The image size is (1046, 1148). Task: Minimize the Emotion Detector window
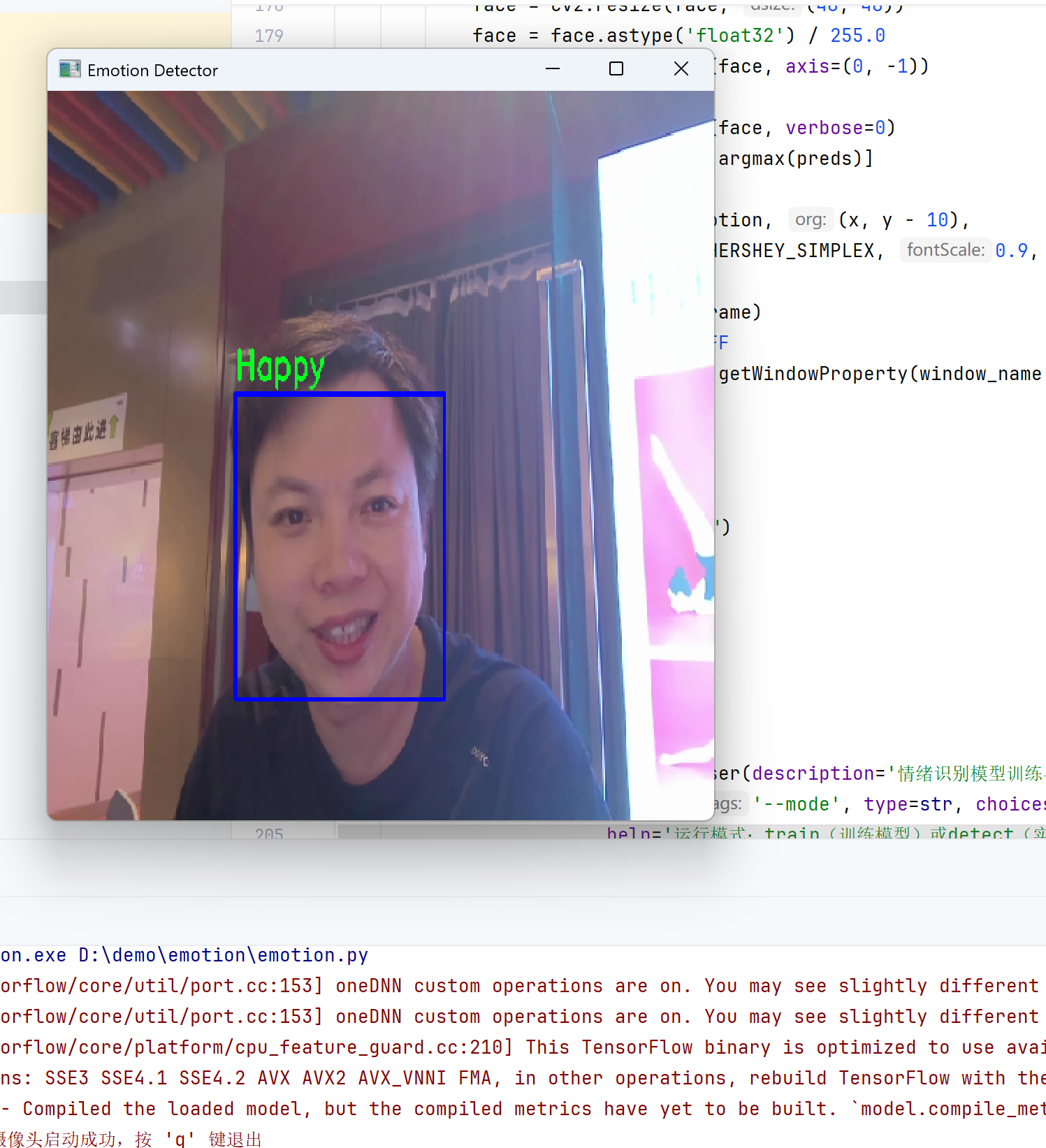point(552,69)
